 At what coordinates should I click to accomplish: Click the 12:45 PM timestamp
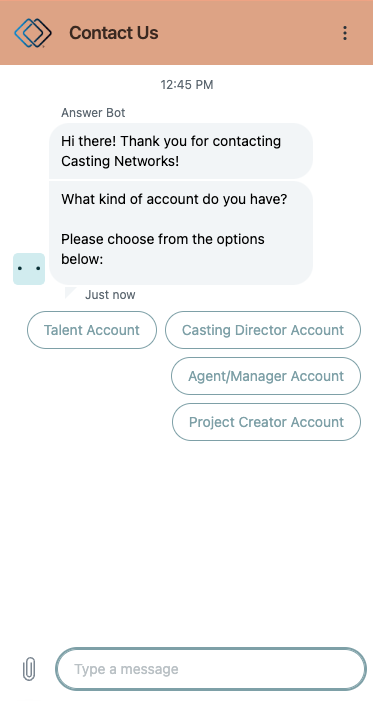187,84
